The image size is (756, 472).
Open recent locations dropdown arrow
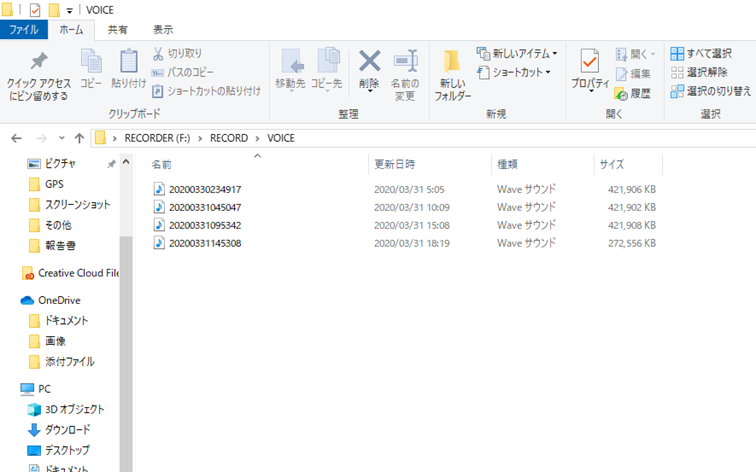pyautogui.click(x=62, y=138)
